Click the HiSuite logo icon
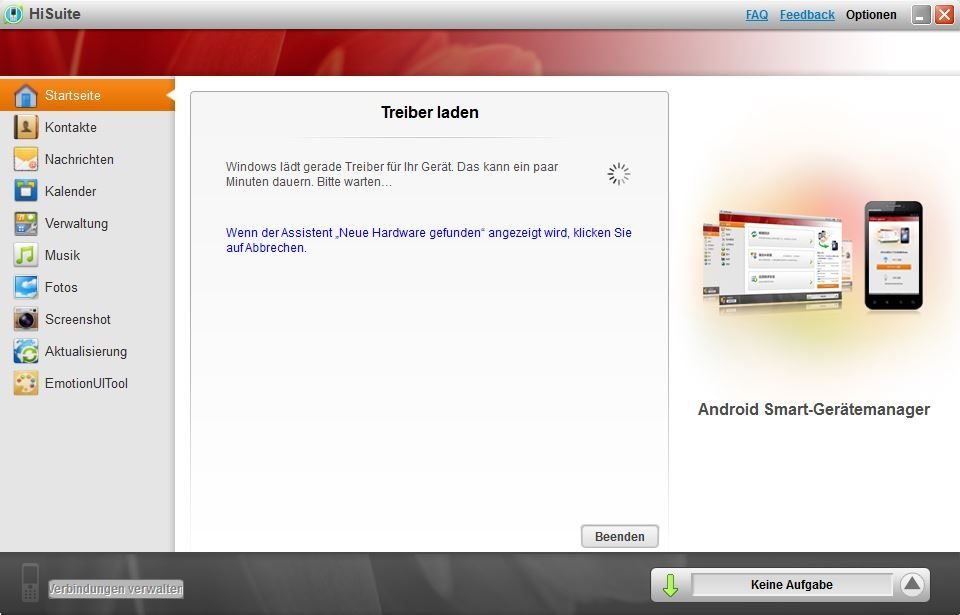The image size is (960, 615). click(13, 14)
